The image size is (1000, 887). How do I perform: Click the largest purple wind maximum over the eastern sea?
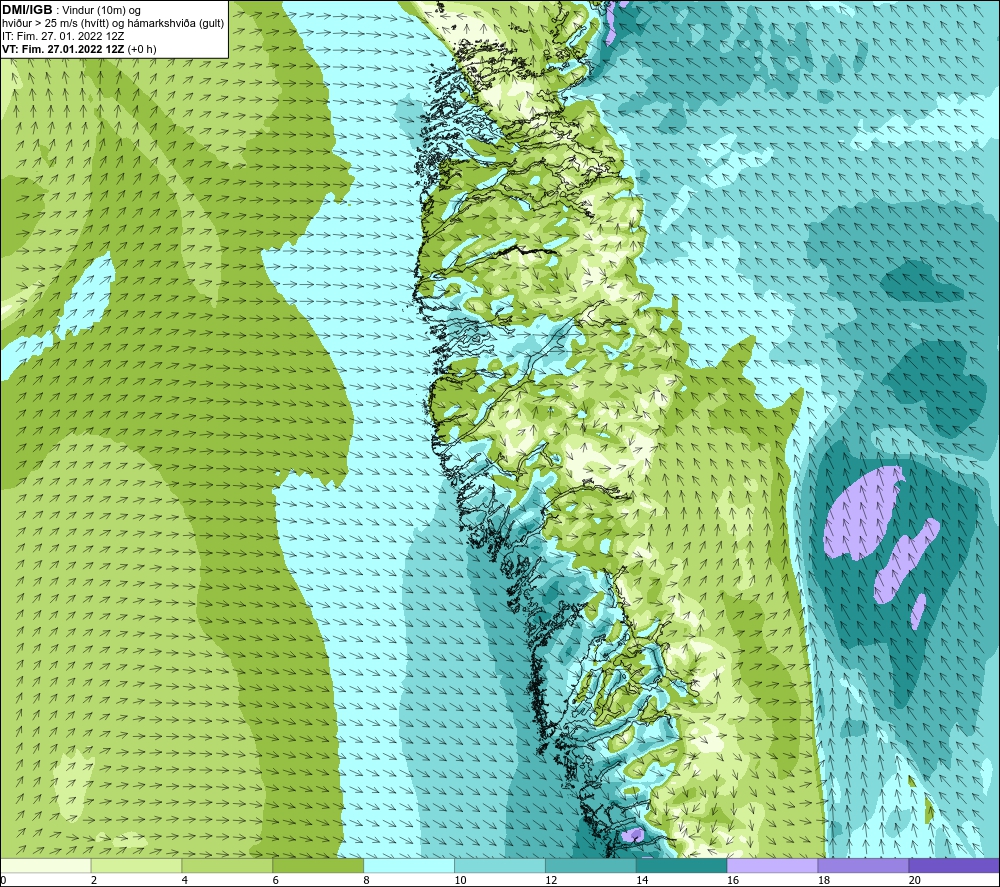(861, 513)
